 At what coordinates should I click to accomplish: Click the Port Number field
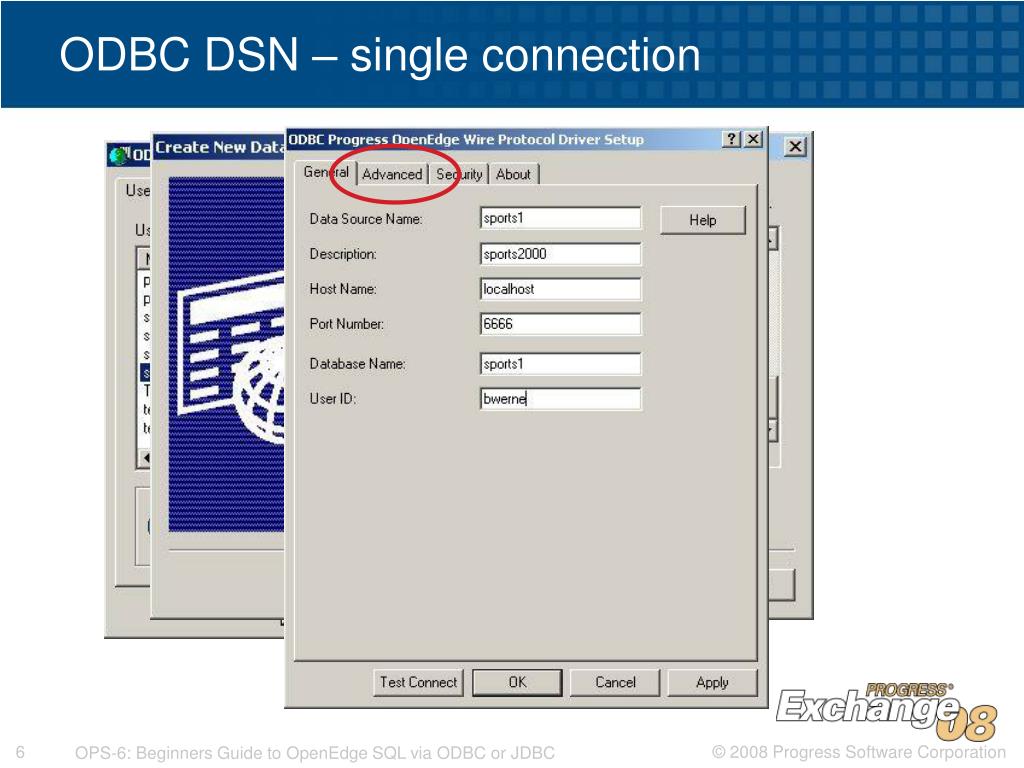pos(560,324)
